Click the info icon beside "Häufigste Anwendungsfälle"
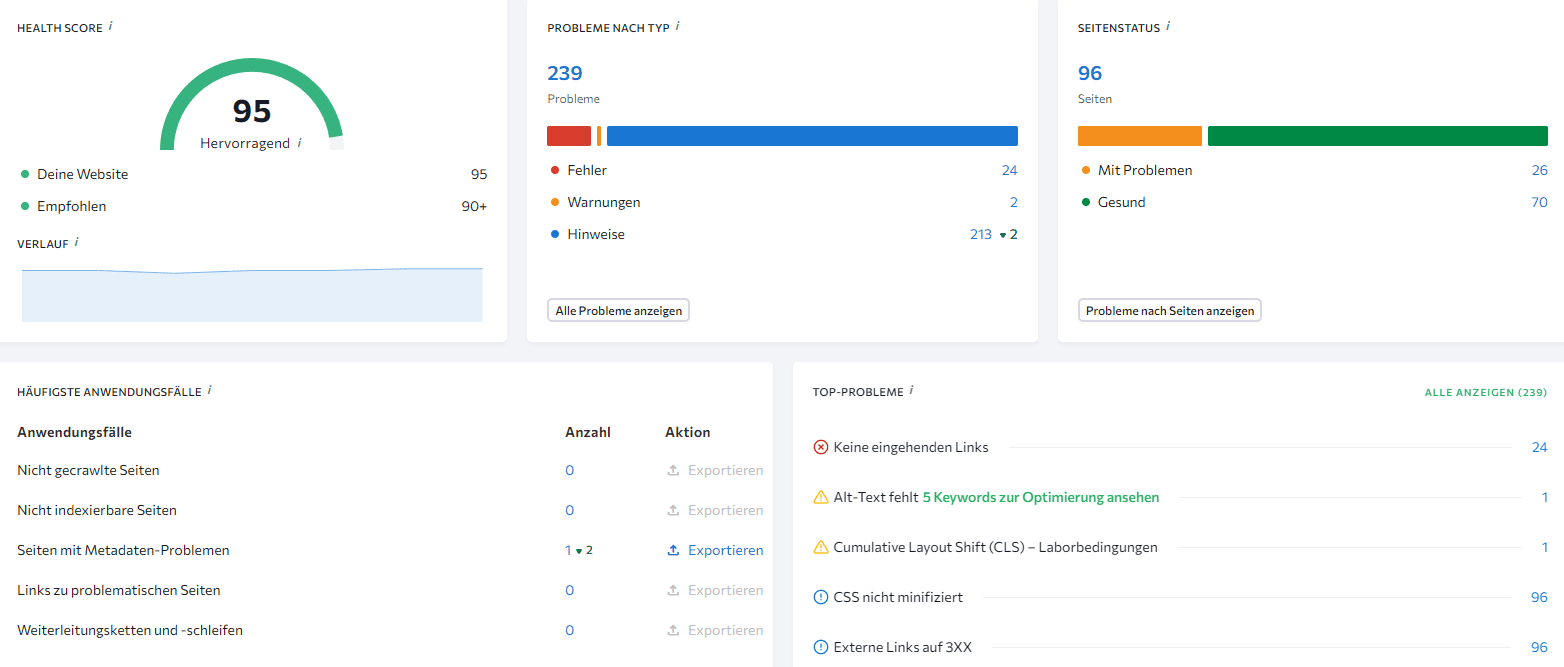Image resolution: width=1564 pixels, height=667 pixels. point(209,392)
